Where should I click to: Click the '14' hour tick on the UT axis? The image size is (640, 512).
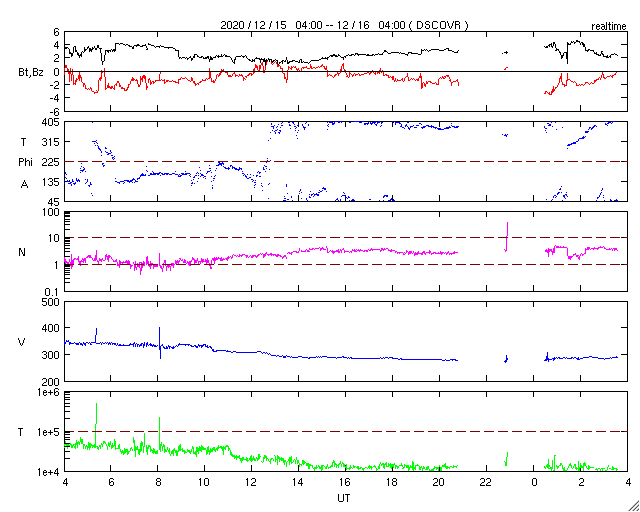[298, 483]
